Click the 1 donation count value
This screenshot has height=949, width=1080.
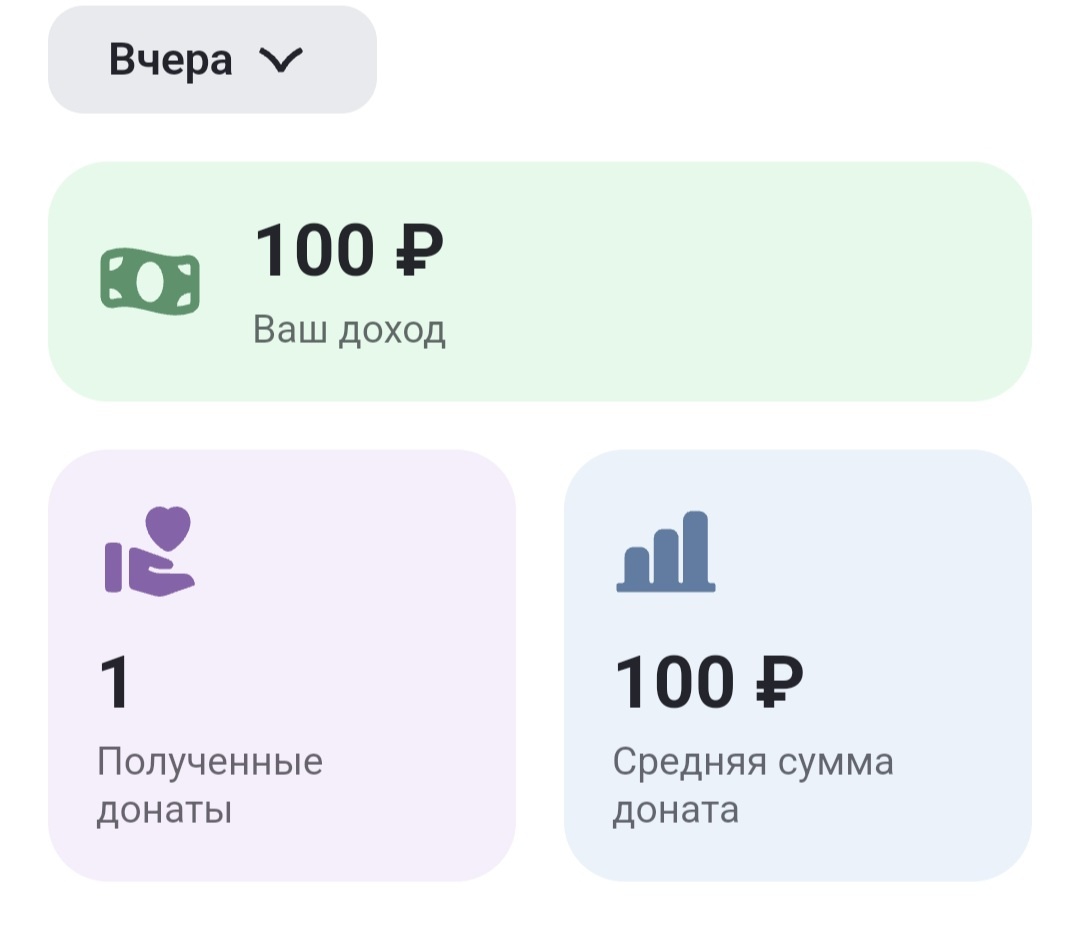[112, 681]
